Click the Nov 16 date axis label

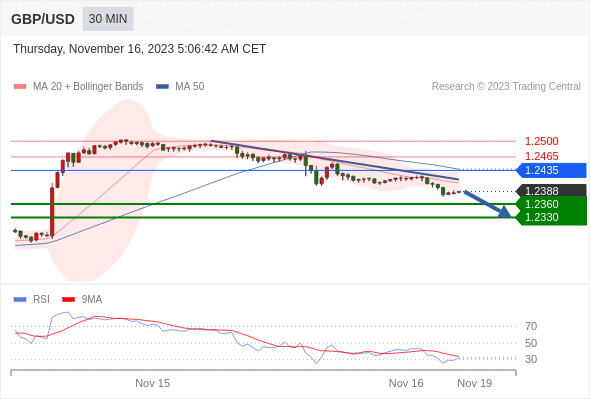pyautogui.click(x=406, y=383)
